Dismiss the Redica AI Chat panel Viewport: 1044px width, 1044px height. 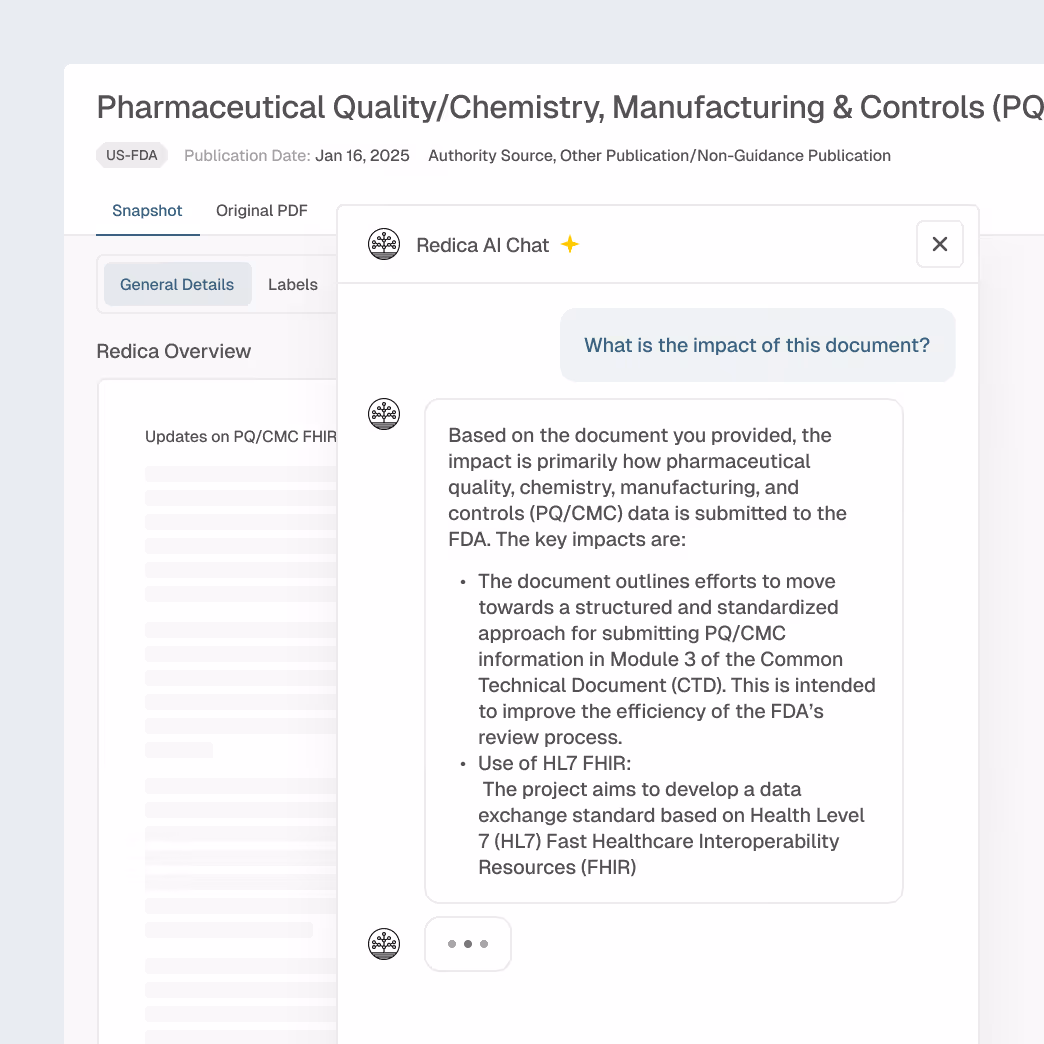click(x=939, y=243)
